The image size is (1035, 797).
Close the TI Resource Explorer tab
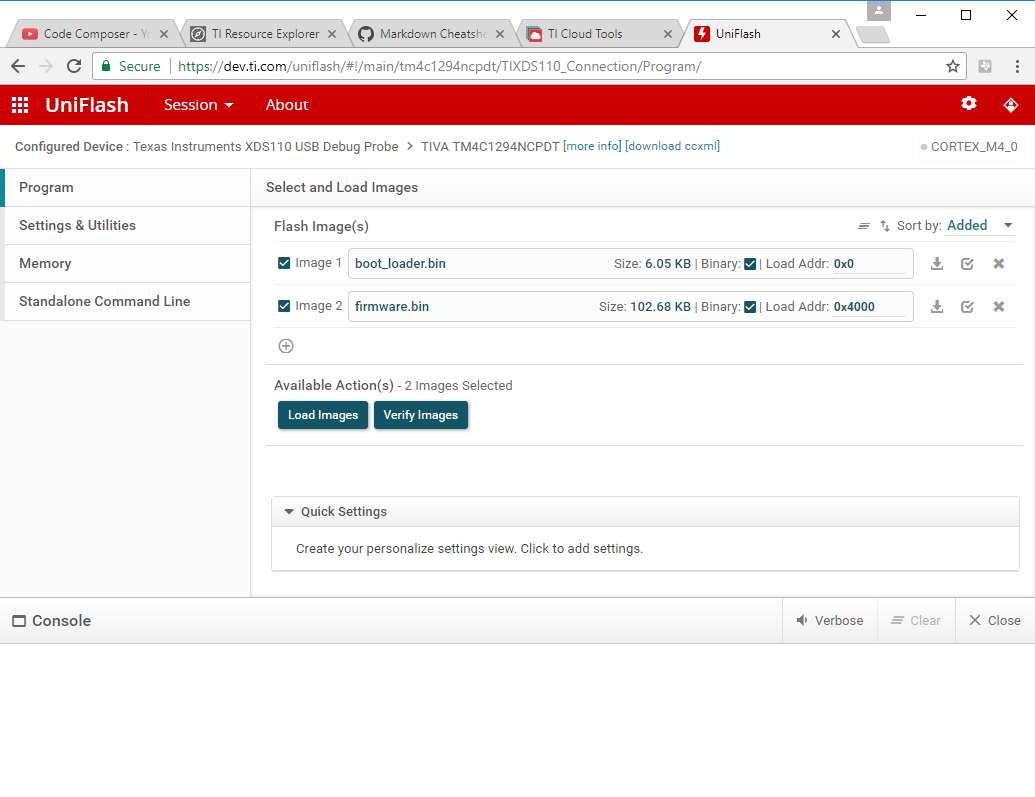coord(332,34)
